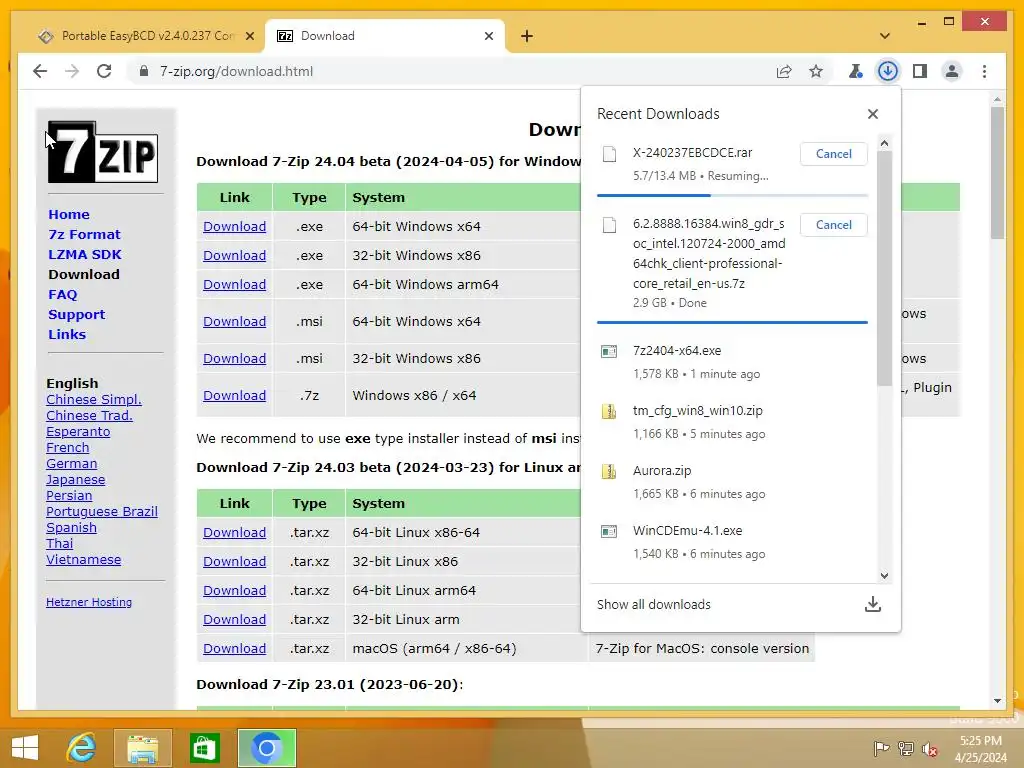Click file icon of X-240237EBCDCE.rar
This screenshot has height=768, width=1024.
[609, 154]
